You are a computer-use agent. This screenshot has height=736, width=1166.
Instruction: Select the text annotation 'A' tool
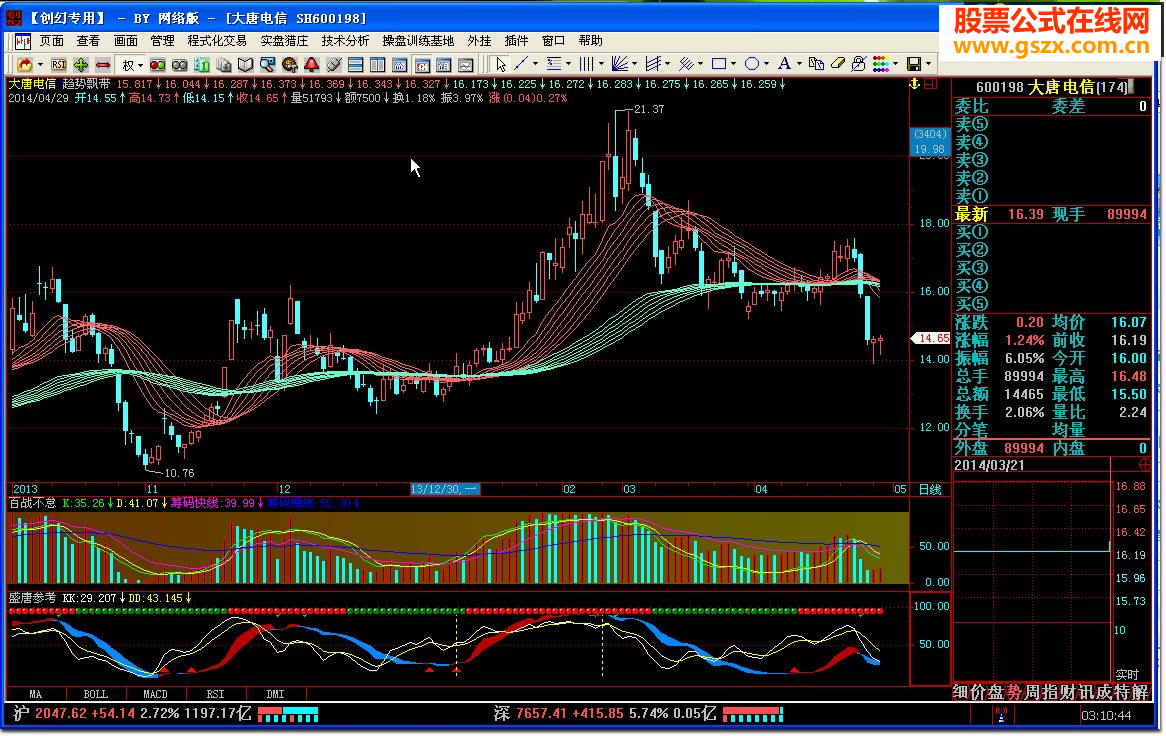(x=784, y=64)
